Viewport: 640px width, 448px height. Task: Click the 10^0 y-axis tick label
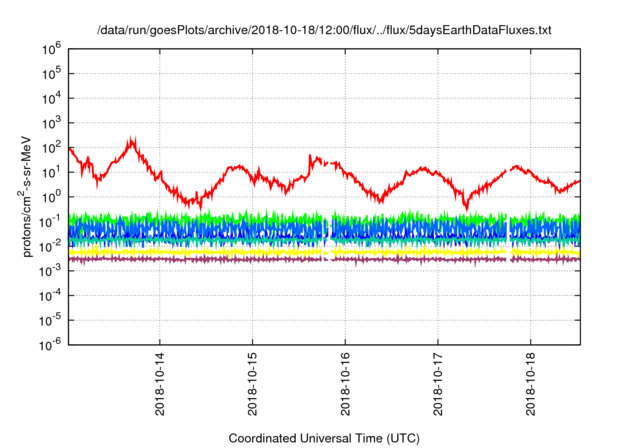pyautogui.click(x=51, y=197)
